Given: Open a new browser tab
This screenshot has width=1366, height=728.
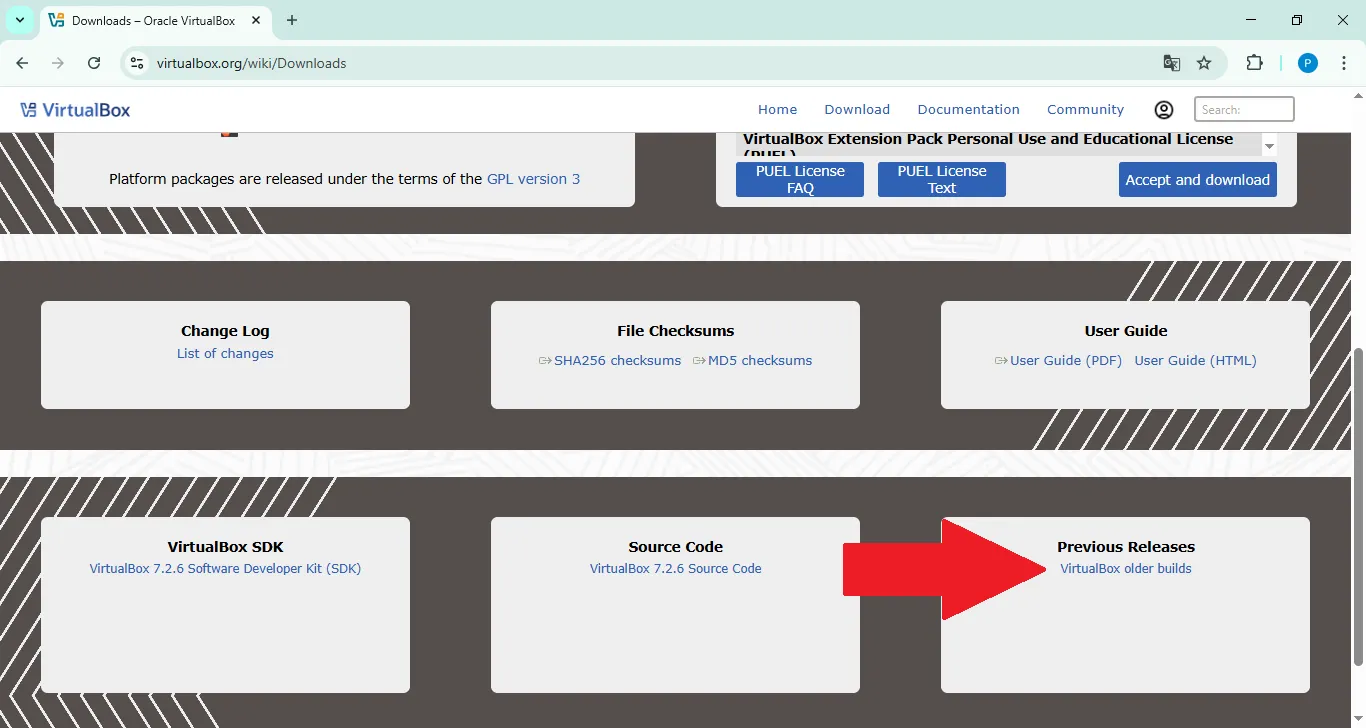Looking at the screenshot, I should [291, 20].
